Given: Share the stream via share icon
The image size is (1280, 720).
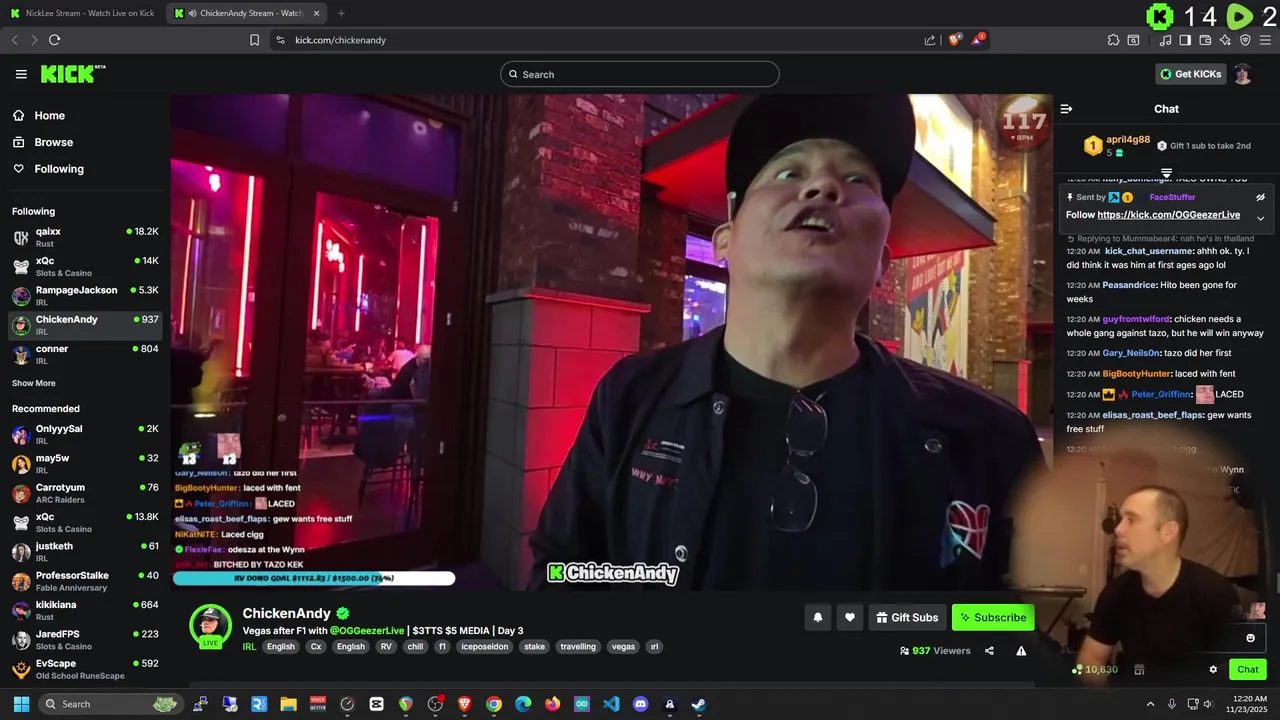Looking at the screenshot, I should pyautogui.click(x=989, y=651).
